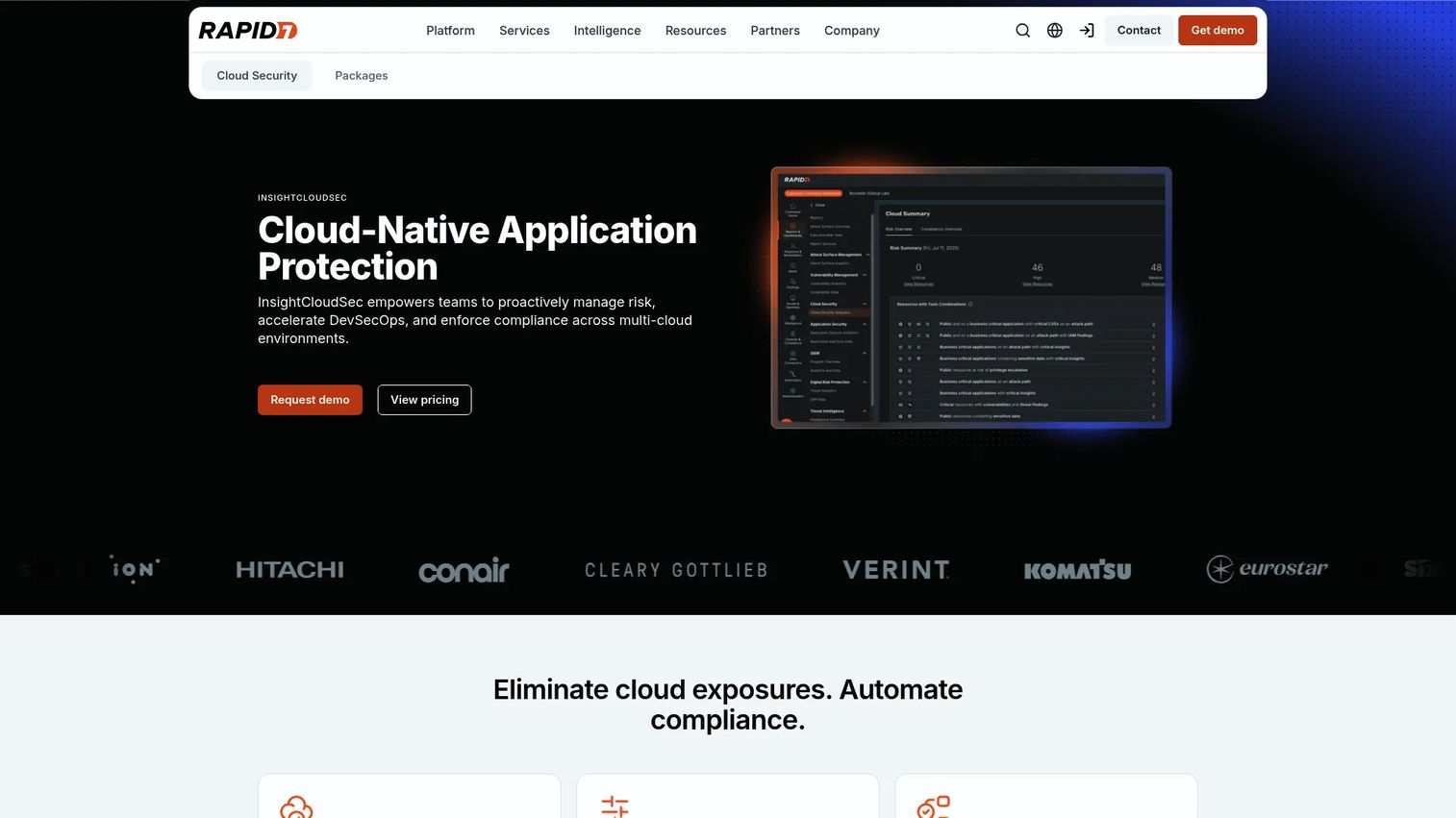Viewport: 1456px width, 818px height.
Task: Select the Cloud Security tab
Action: 257,75
